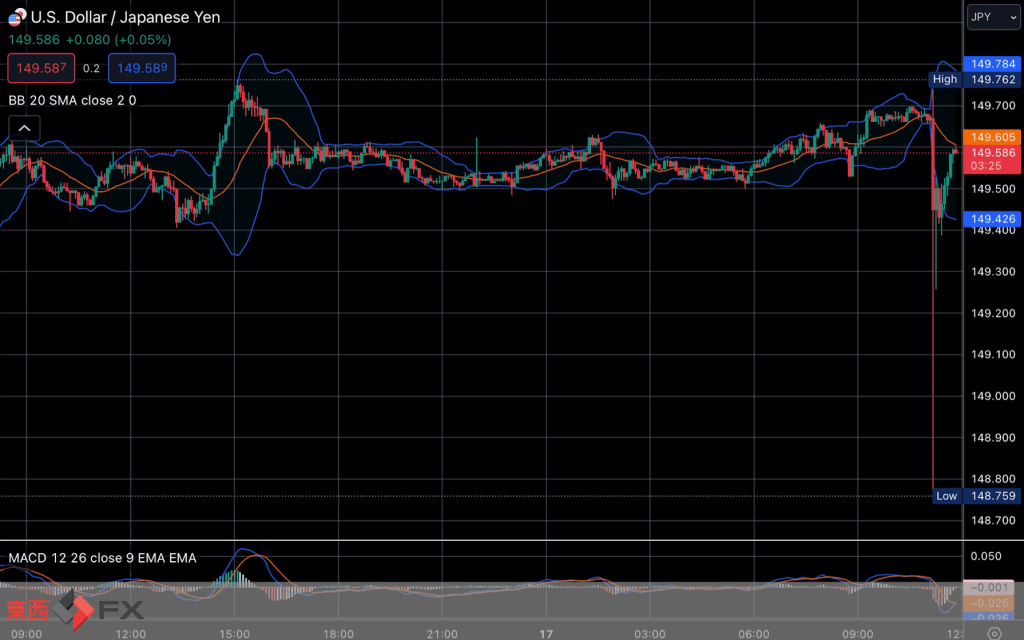The width and height of the screenshot is (1024, 640).
Task: Click the red sell price 149.587 button
Action: click(41, 68)
